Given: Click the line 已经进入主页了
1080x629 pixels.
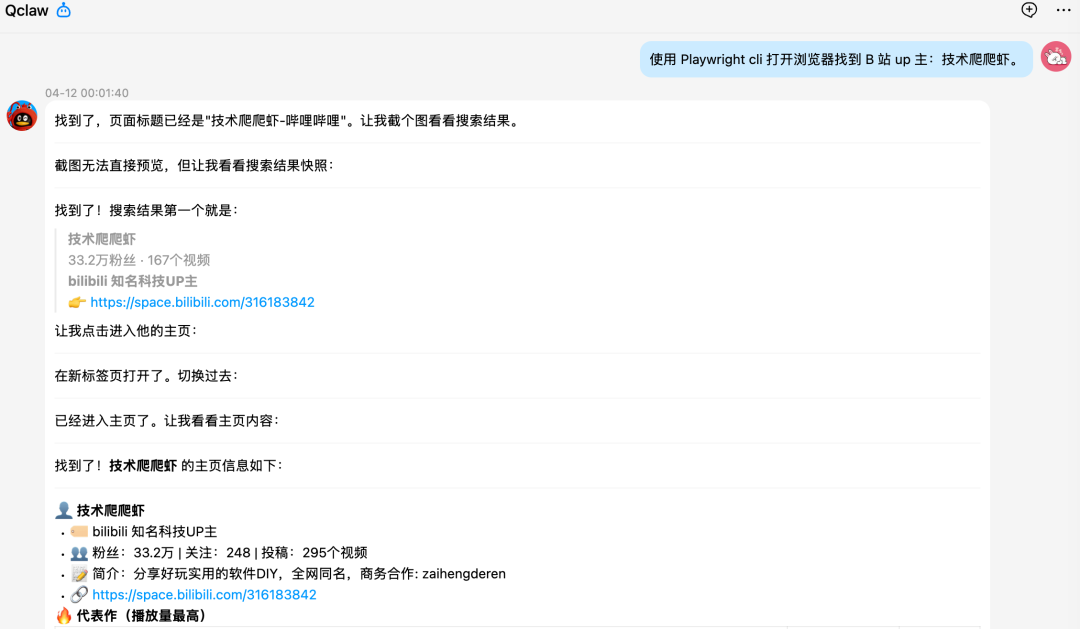Looking at the screenshot, I should pos(167,420).
